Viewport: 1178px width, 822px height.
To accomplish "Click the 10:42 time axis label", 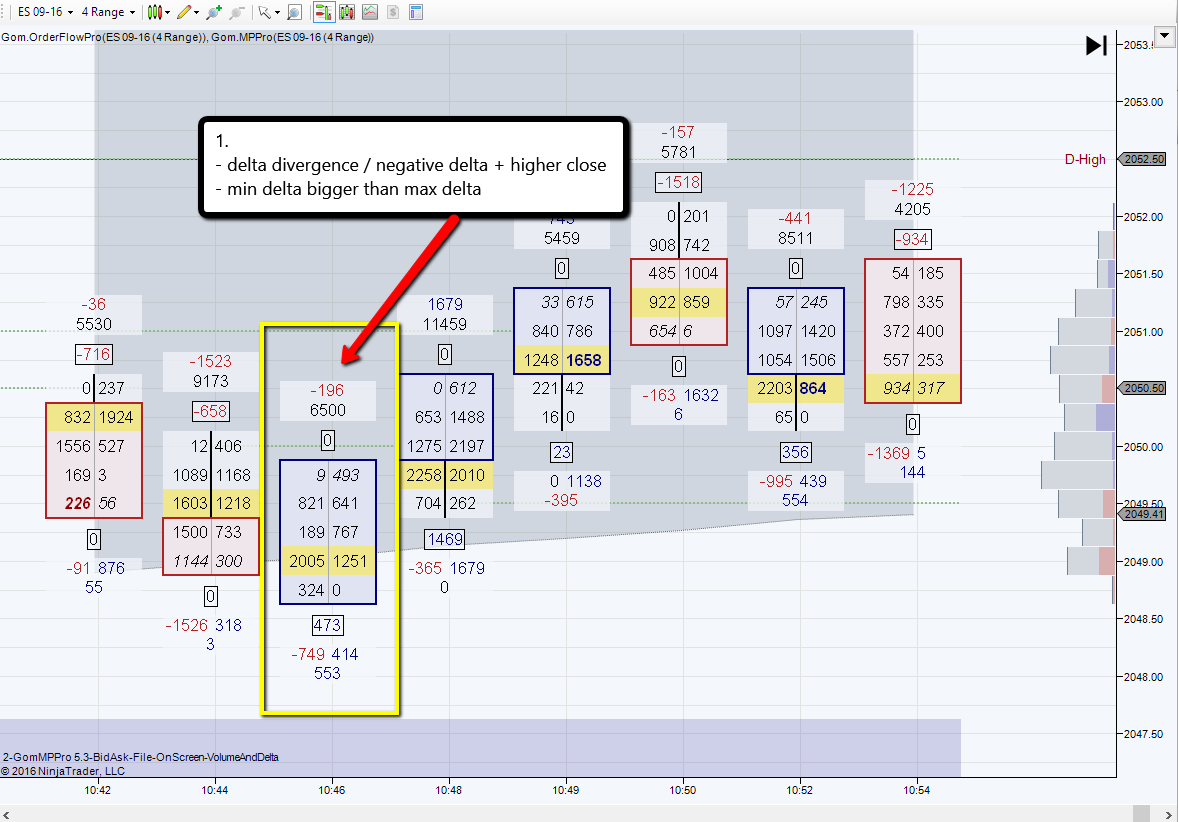I will 97,790.
